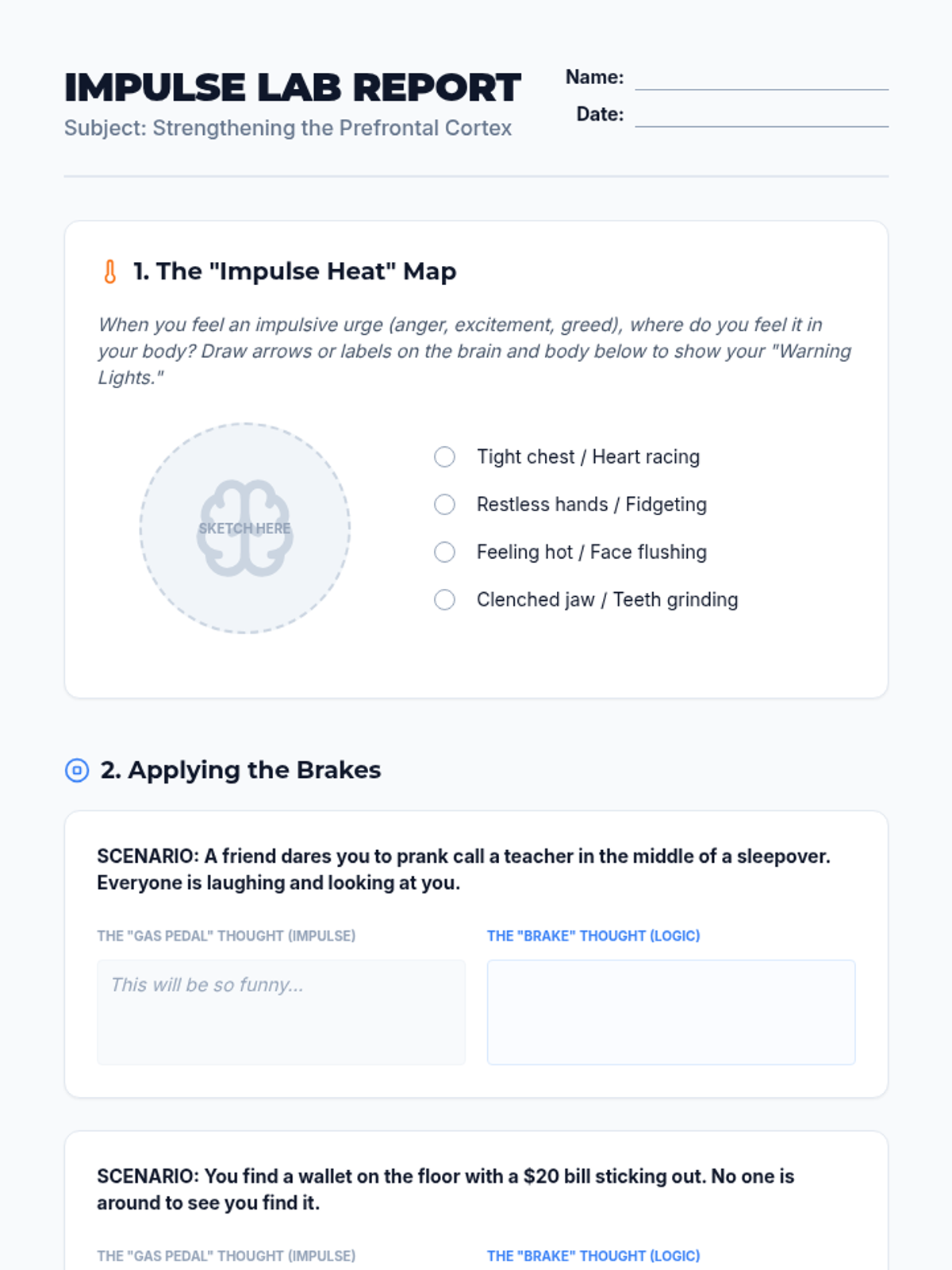952x1270 pixels.
Task: Select the Feeling hot / Face flushing option
Action: tap(444, 552)
